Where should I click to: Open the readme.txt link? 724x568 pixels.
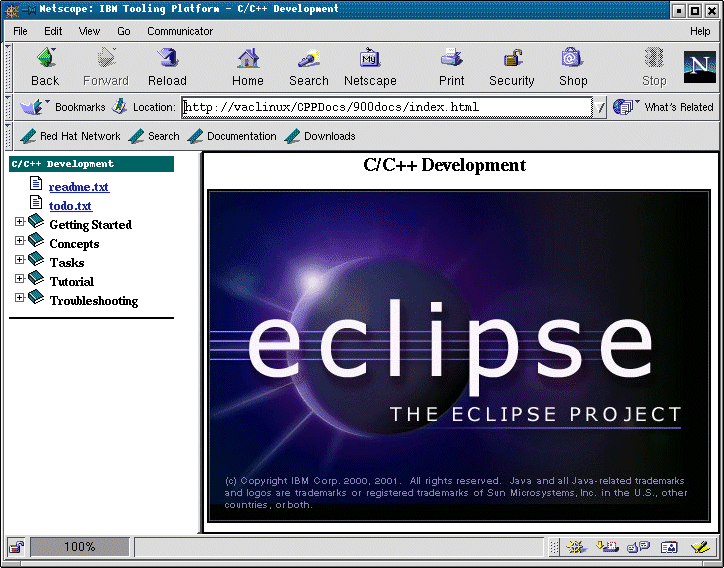(x=78, y=187)
